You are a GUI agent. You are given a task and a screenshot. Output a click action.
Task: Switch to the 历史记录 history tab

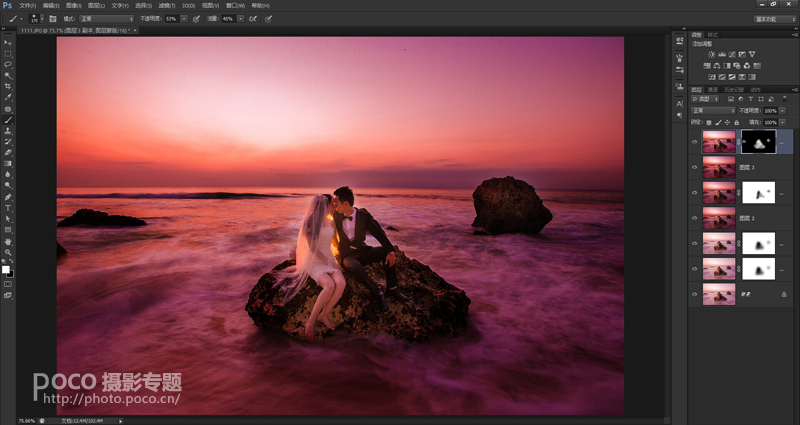click(734, 90)
